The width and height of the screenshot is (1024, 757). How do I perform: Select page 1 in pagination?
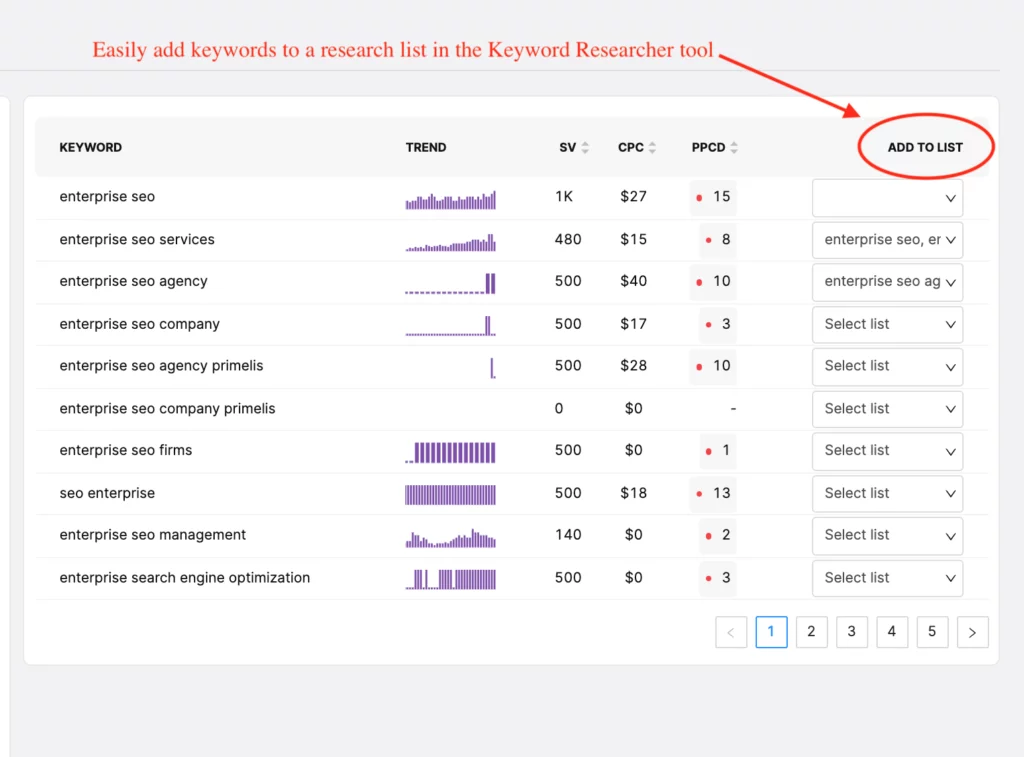pyautogui.click(x=771, y=632)
